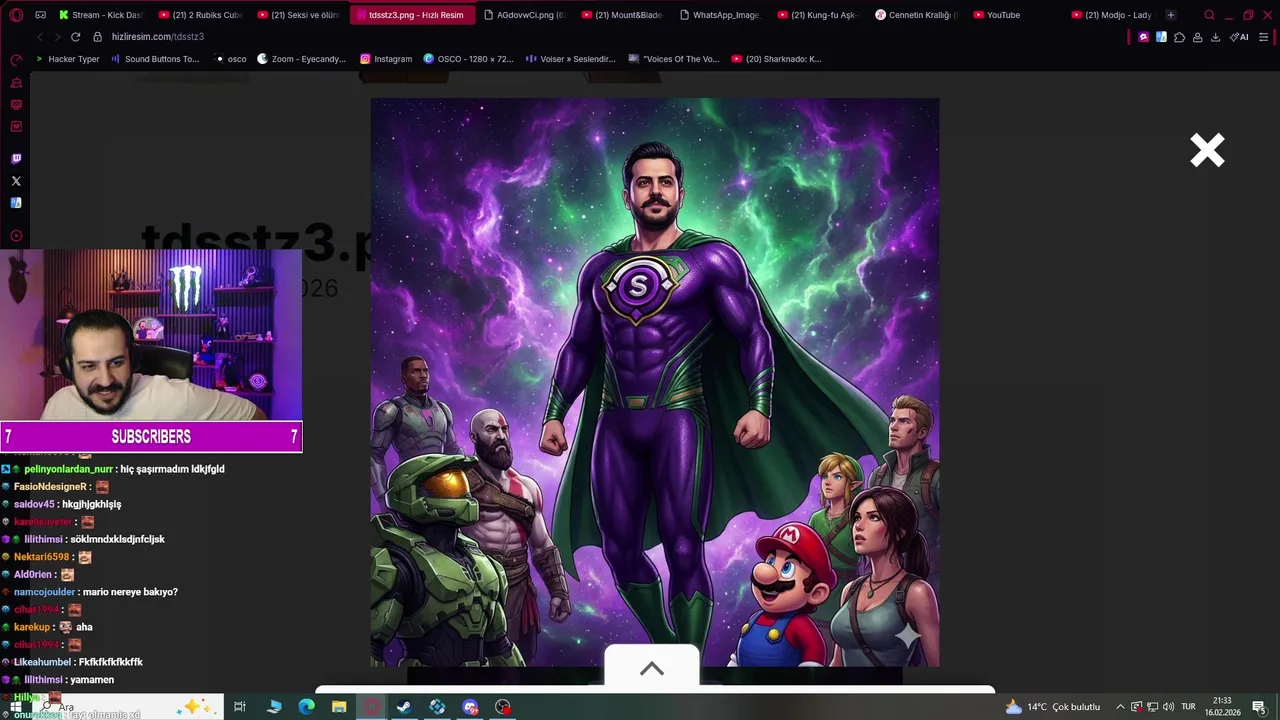Screen dimensions: 1280x720
Task: Open the workspaces icon next to Opera logo
Action: [x=40, y=15]
